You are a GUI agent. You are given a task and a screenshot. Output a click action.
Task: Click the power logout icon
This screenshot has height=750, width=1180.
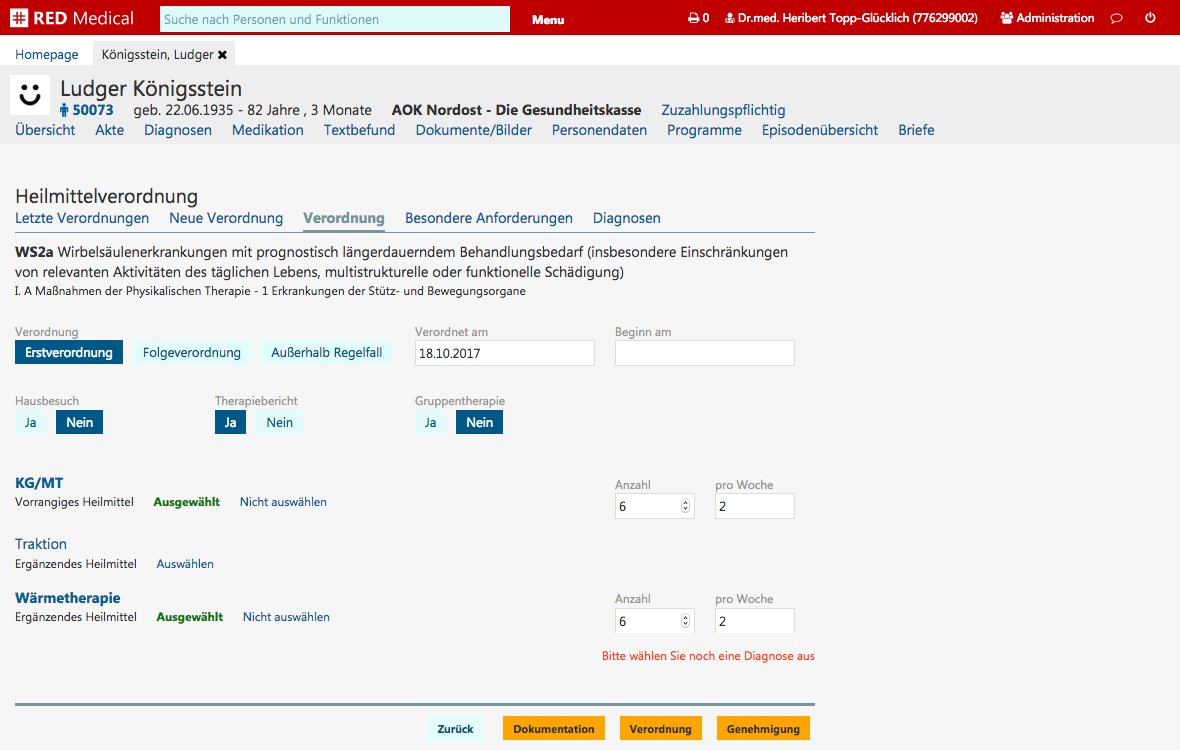pos(1150,18)
